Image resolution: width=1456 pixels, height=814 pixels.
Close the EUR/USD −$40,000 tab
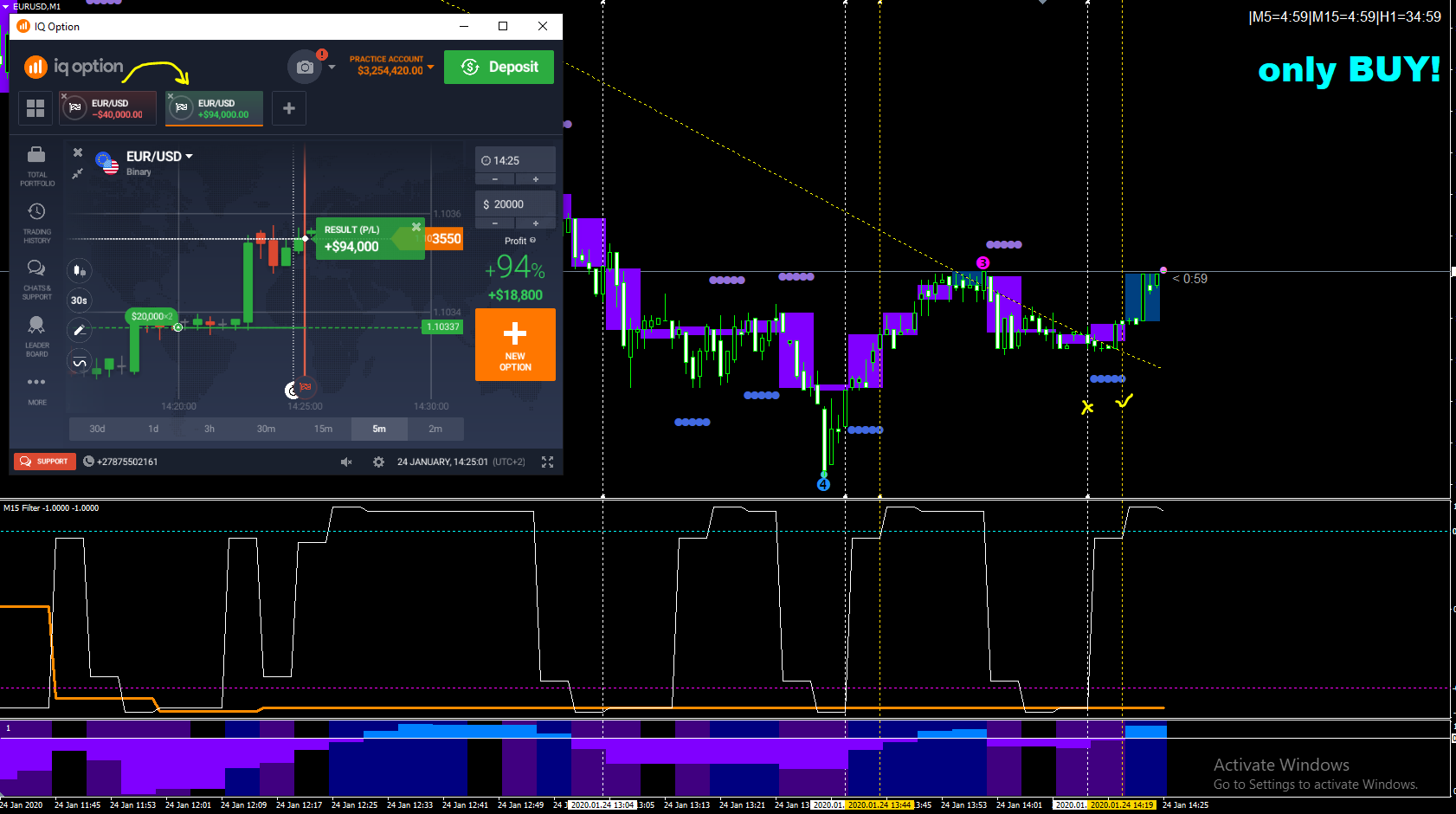click(x=64, y=96)
